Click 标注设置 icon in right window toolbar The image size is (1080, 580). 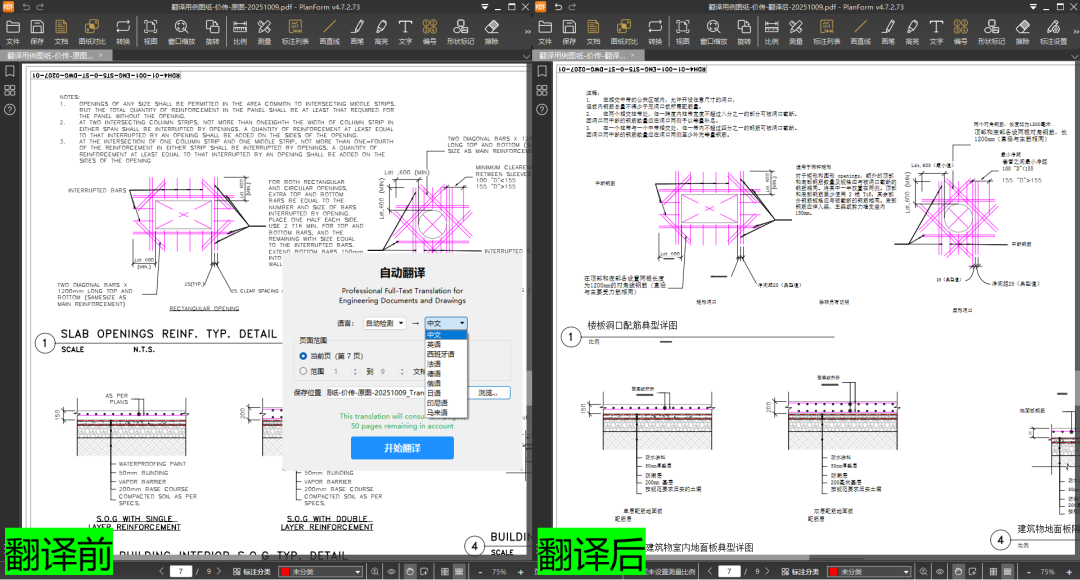[x=1056, y=31]
